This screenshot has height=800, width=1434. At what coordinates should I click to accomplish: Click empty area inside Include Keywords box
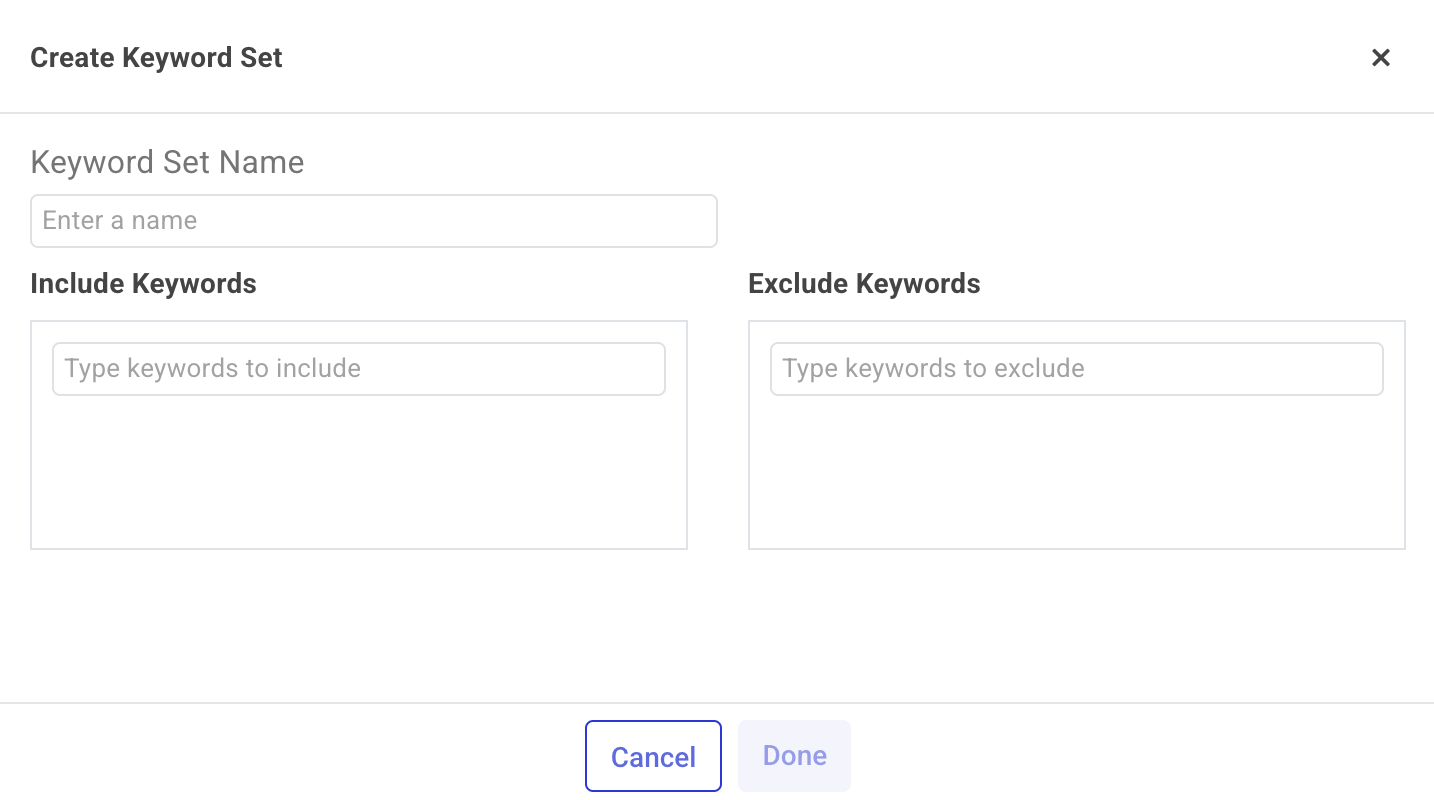coord(358,475)
